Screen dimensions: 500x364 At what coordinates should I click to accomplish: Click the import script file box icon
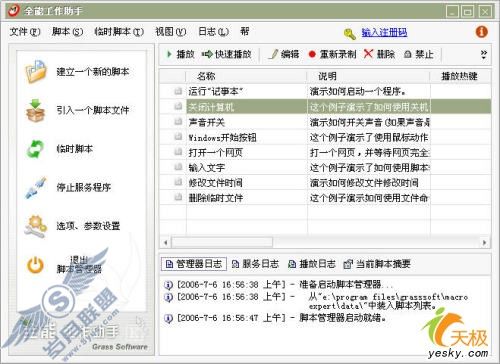coord(35,110)
